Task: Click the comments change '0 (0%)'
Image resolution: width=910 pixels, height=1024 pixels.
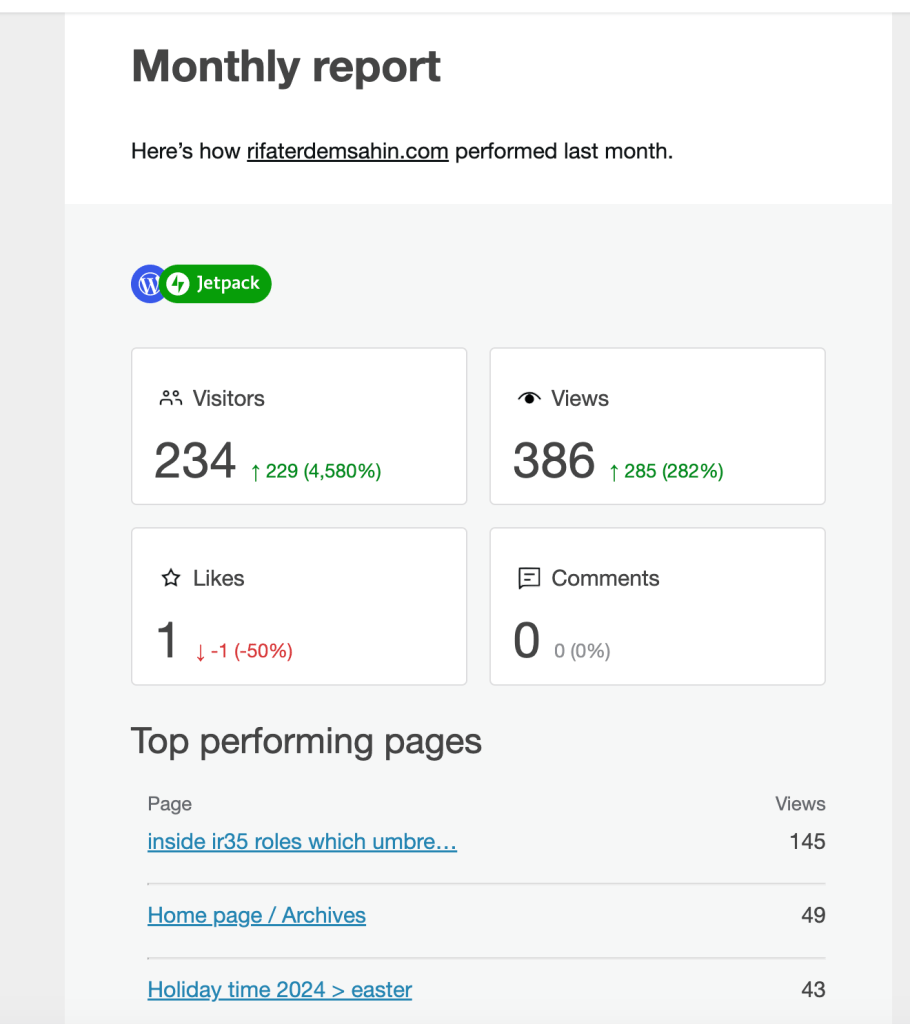Action: [x=582, y=651]
